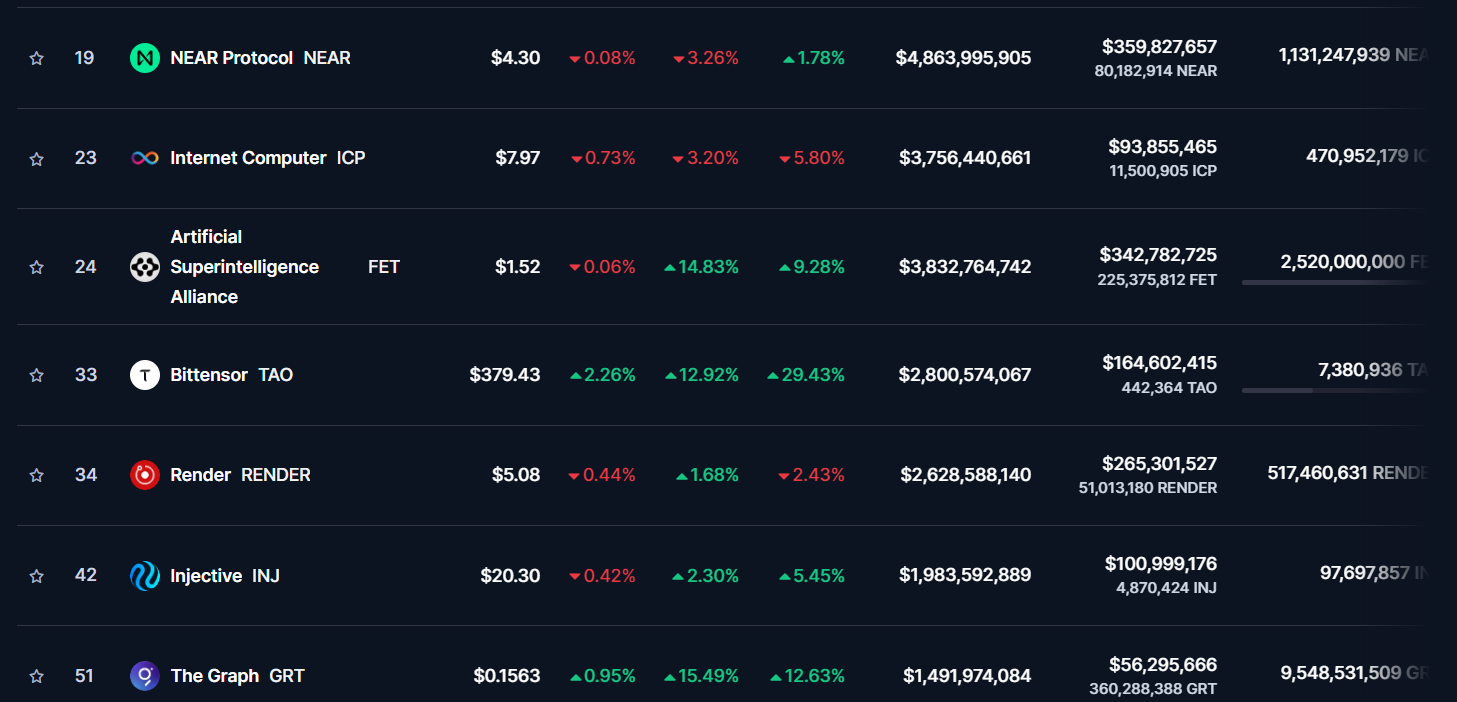Star NEAR Protocol to add to watchlist
This screenshot has height=702, width=1457.
click(37, 58)
